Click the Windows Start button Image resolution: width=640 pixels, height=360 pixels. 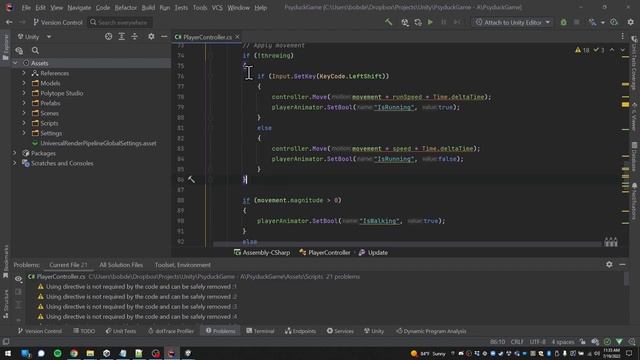point(8,353)
